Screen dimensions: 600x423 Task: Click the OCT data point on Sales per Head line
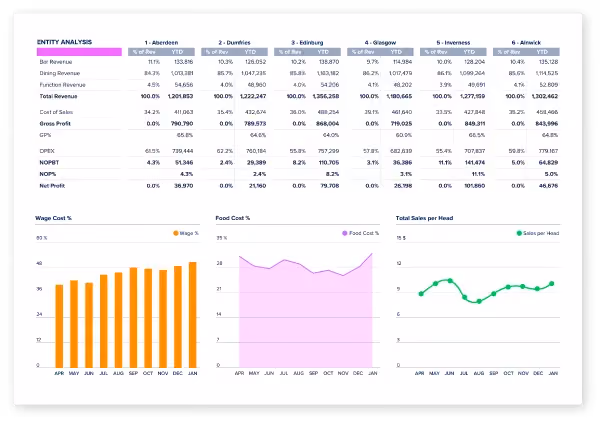[x=508, y=287]
